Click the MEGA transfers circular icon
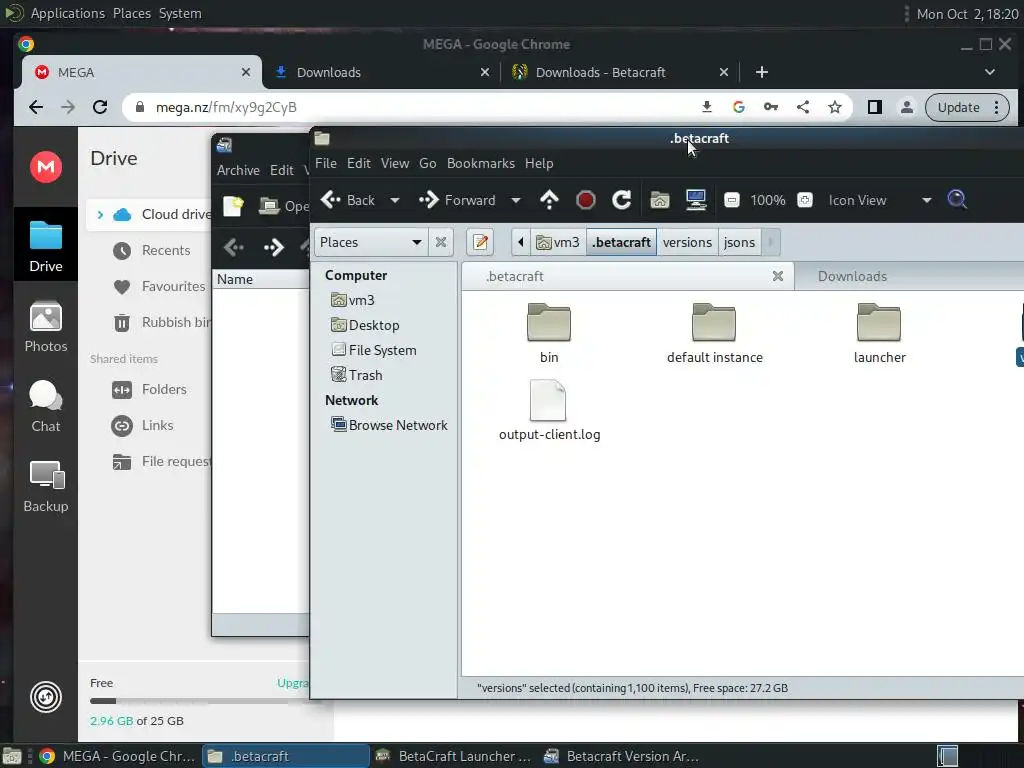This screenshot has width=1024, height=768. [x=46, y=697]
